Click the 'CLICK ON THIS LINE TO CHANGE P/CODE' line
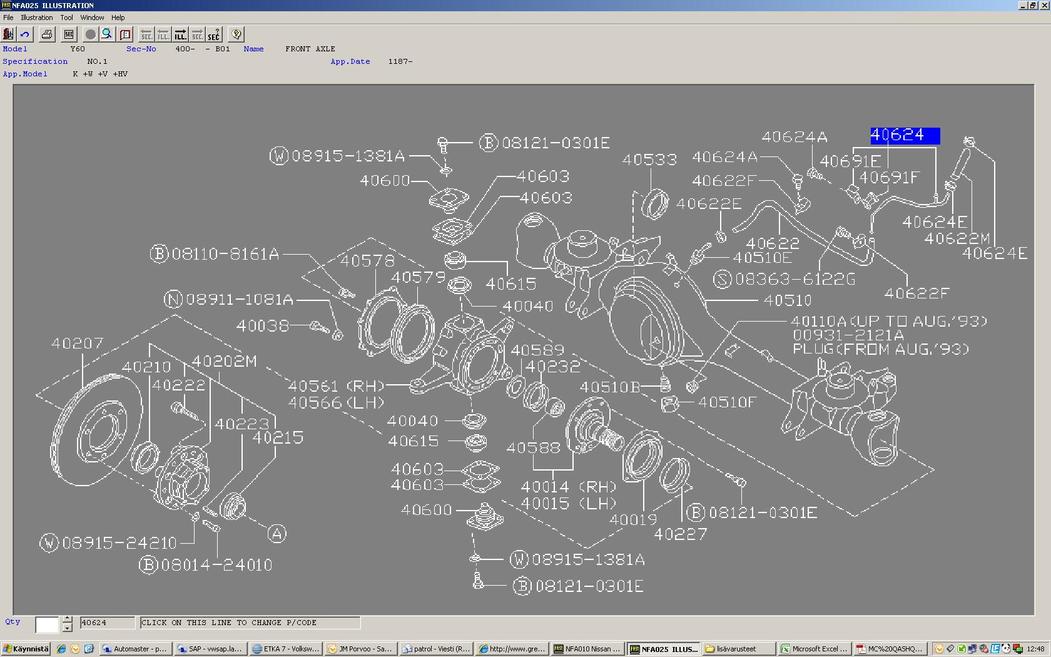1051x657 pixels. 250,623
